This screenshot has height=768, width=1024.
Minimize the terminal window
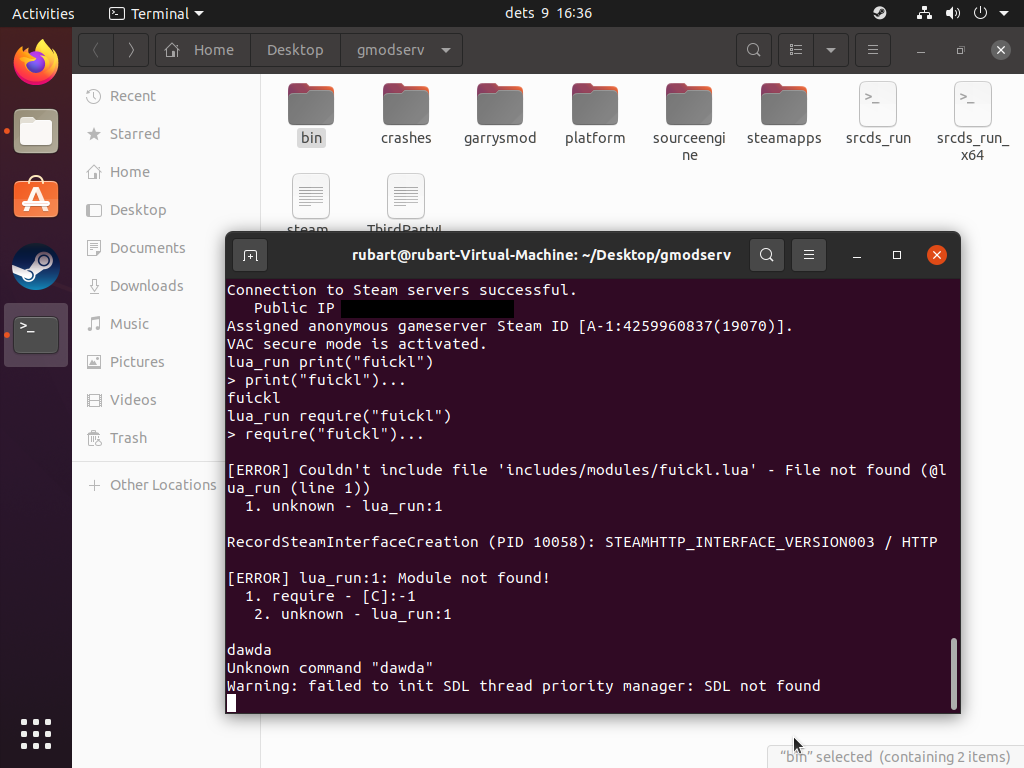click(x=857, y=255)
